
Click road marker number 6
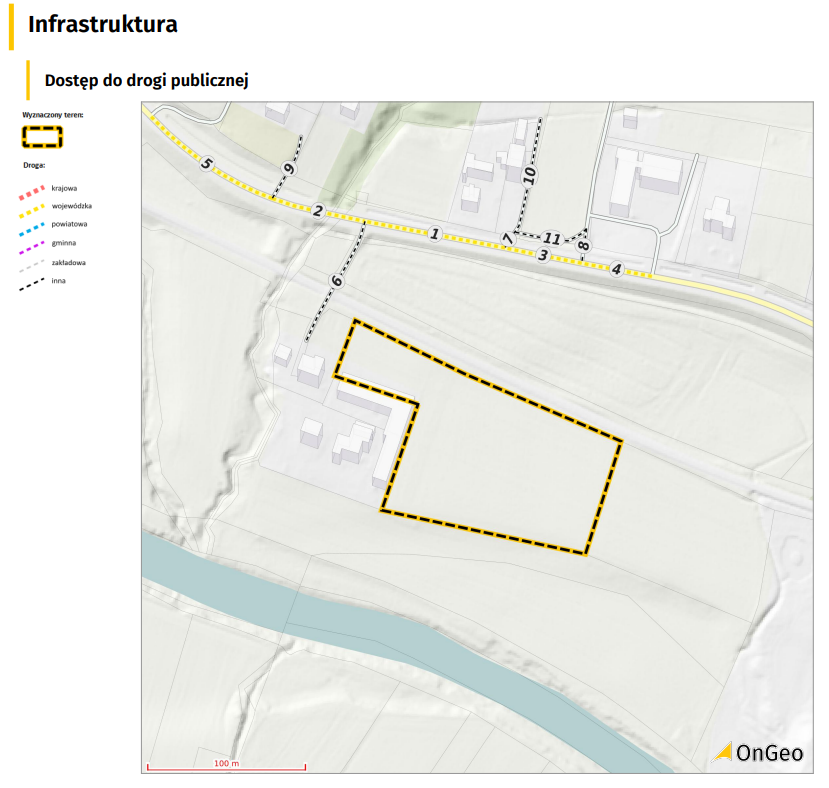click(337, 282)
